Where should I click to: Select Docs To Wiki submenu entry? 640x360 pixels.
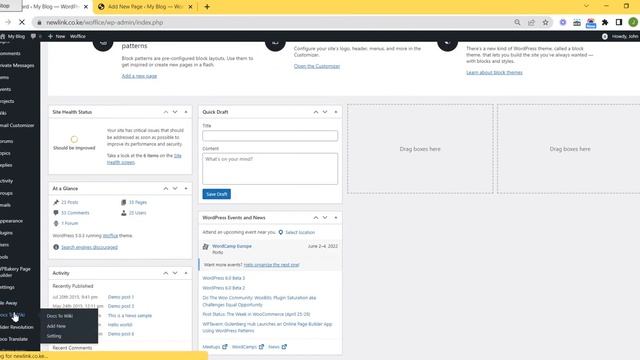pos(60,316)
